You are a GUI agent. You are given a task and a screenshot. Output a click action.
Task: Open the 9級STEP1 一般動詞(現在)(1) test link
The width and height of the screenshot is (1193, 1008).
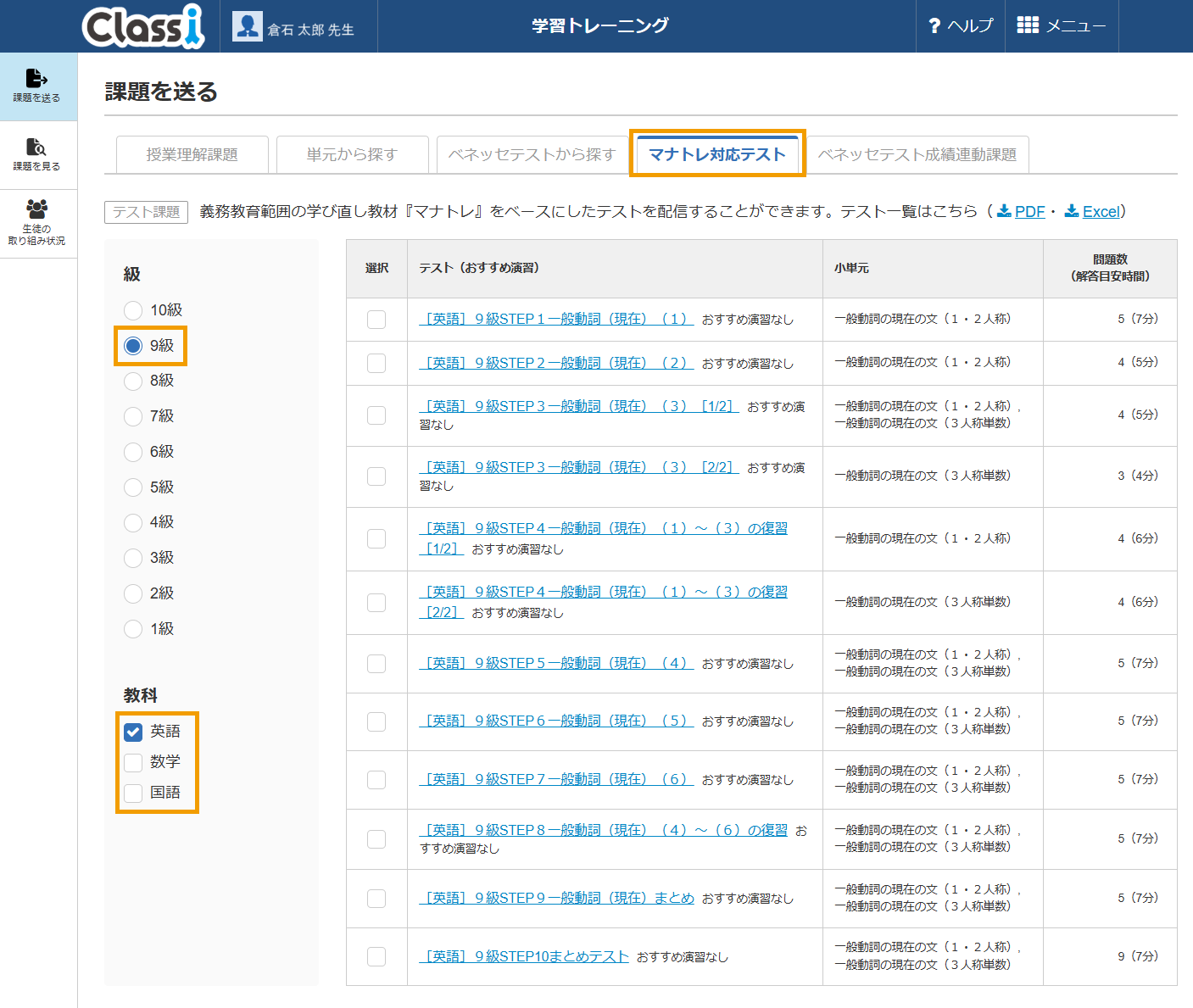click(x=556, y=319)
